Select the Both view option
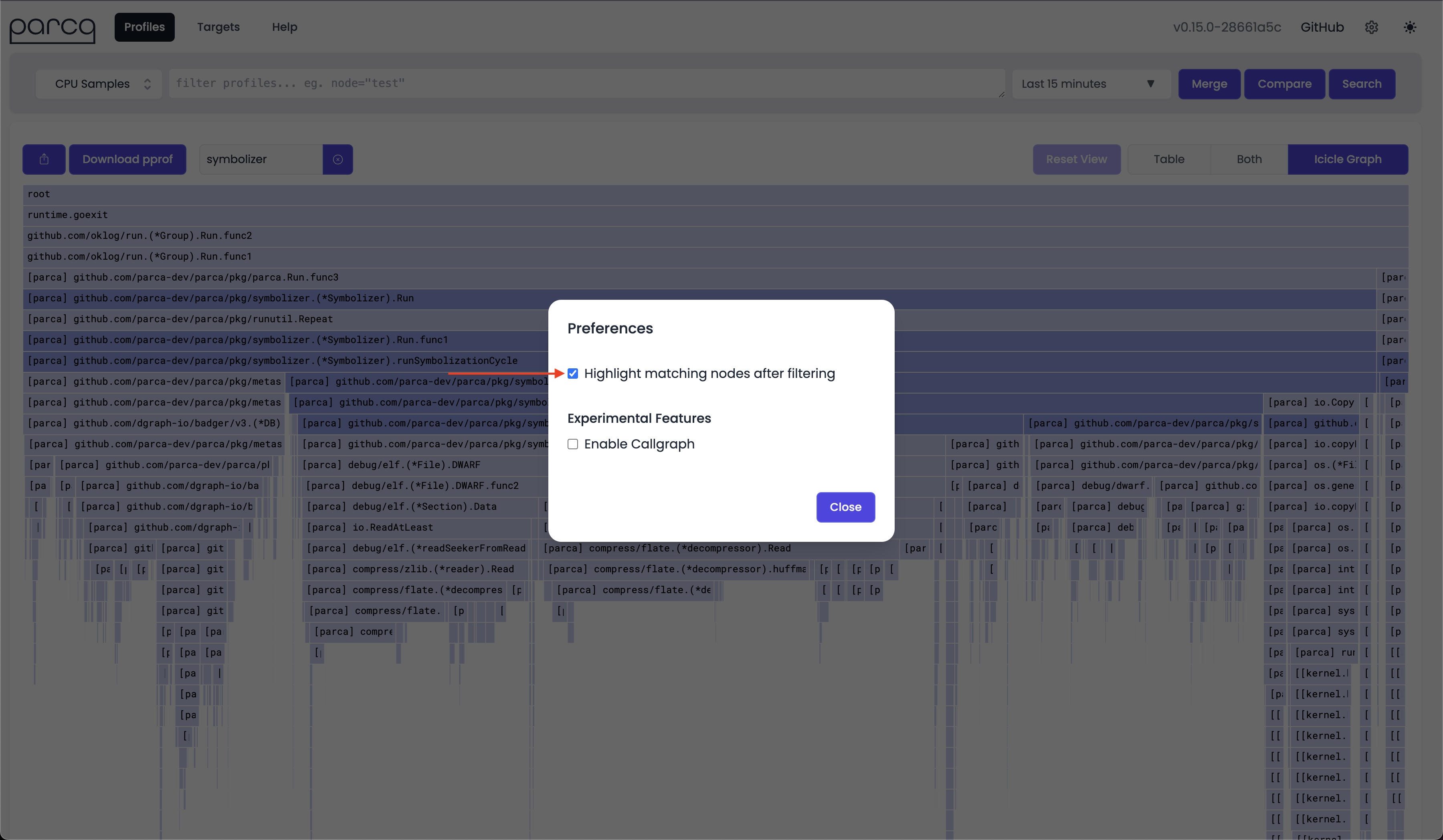 tap(1249, 159)
